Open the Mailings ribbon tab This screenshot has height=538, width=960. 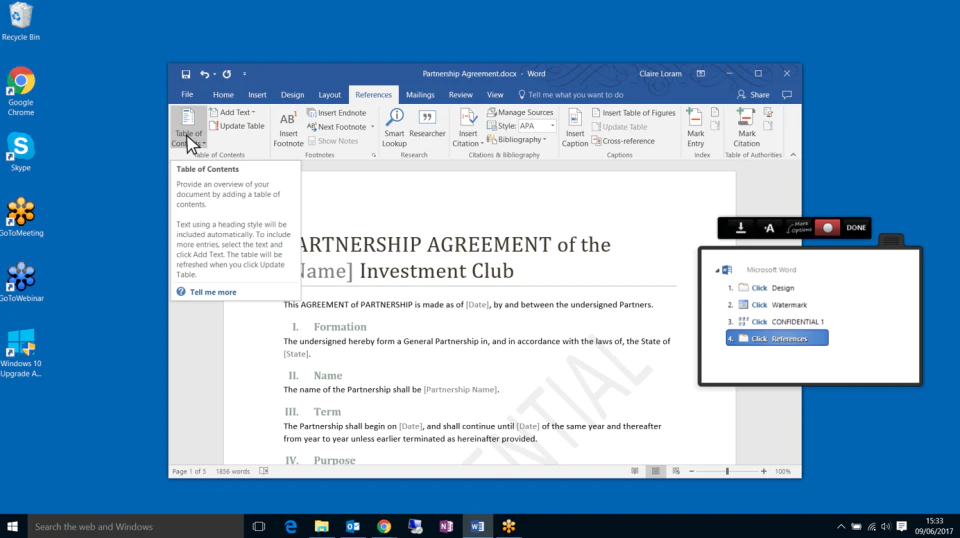click(x=420, y=95)
